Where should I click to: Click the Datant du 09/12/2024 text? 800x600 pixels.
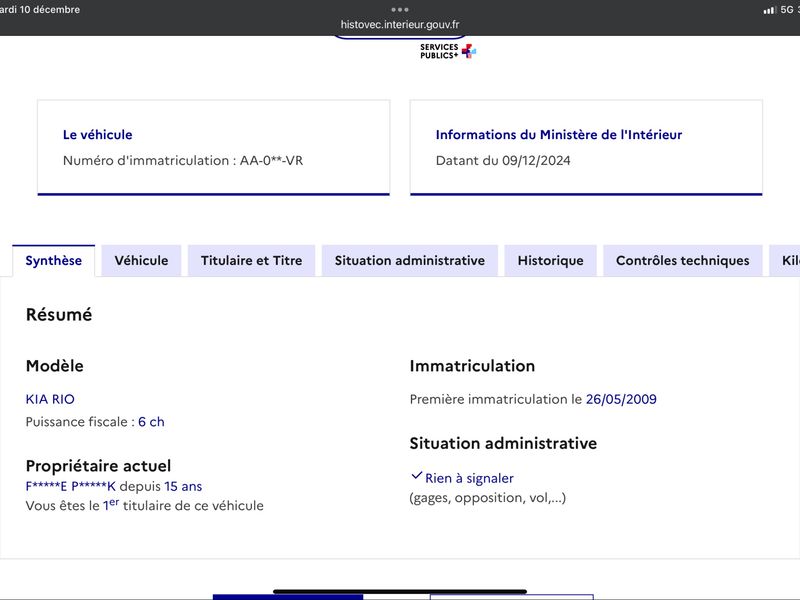[x=503, y=161]
